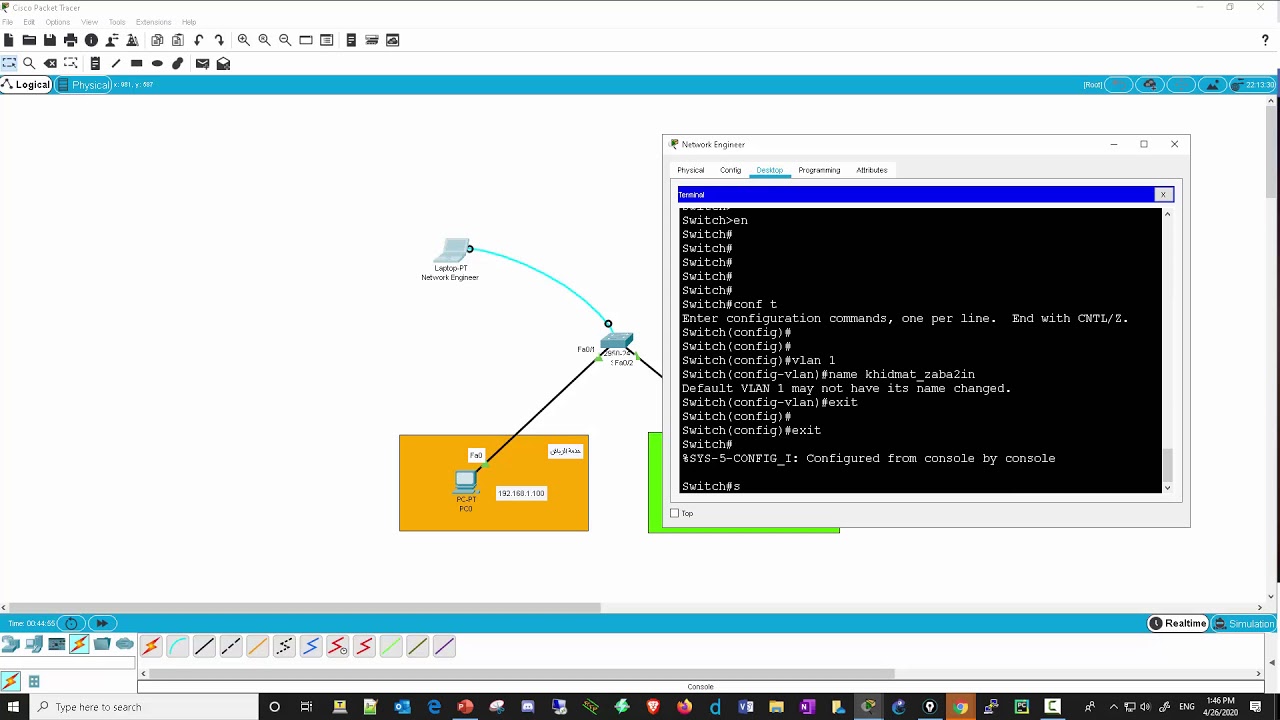
Task: Redo the action in the toolbar
Action: coord(219,40)
